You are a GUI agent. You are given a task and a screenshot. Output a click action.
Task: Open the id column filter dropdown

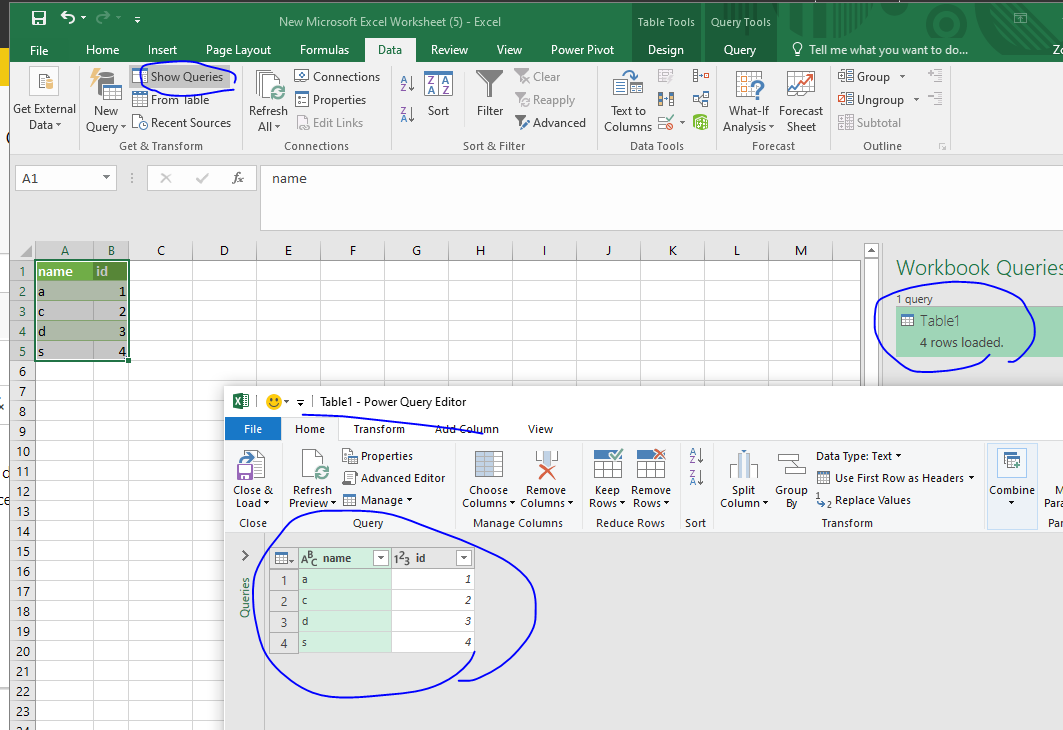[464, 558]
